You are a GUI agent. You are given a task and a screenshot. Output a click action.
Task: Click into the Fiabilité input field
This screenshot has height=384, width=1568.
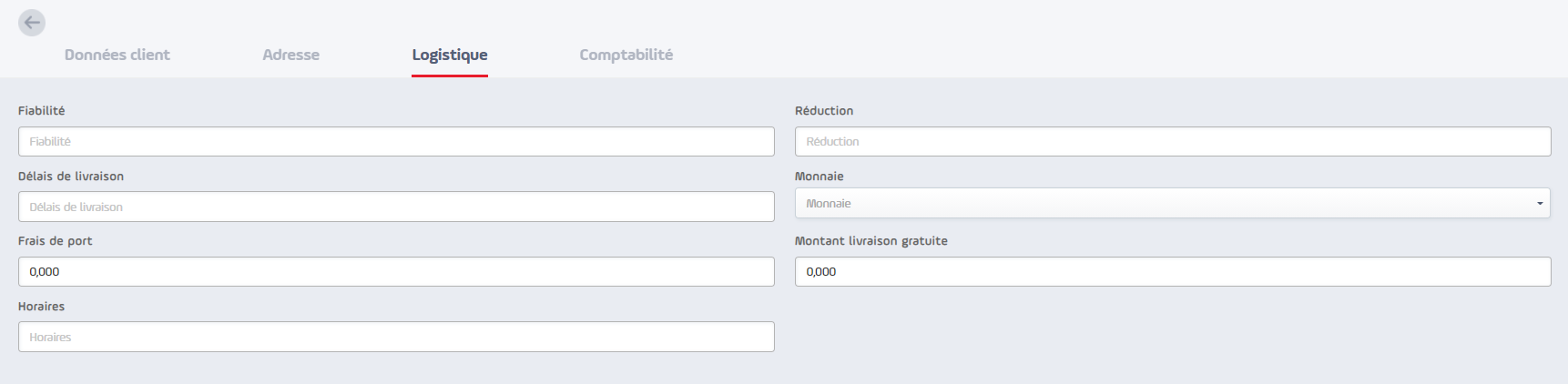(x=396, y=141)
